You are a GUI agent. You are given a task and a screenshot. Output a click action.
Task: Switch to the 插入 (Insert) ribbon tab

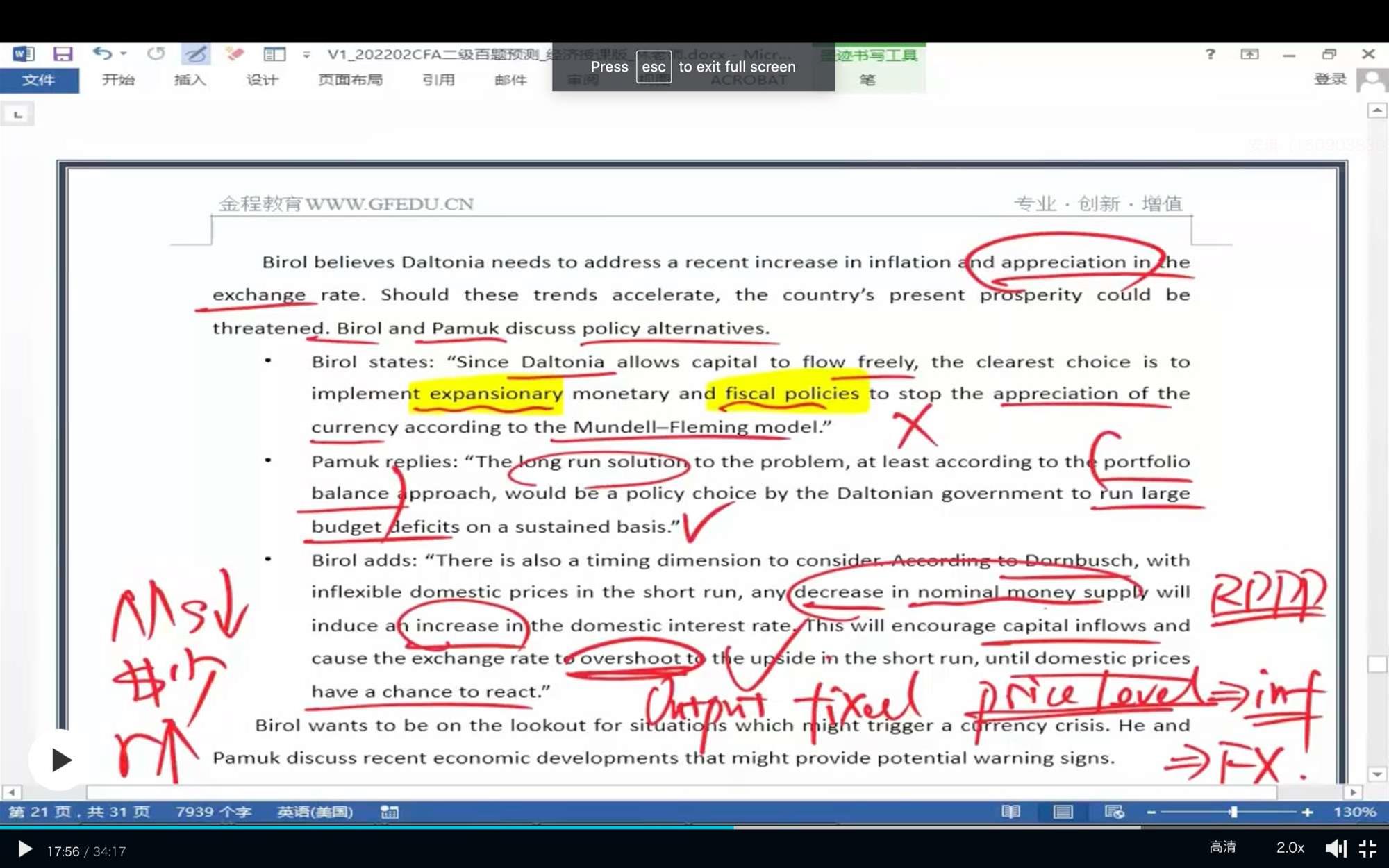pyautogui.click(x=190, y=81)
